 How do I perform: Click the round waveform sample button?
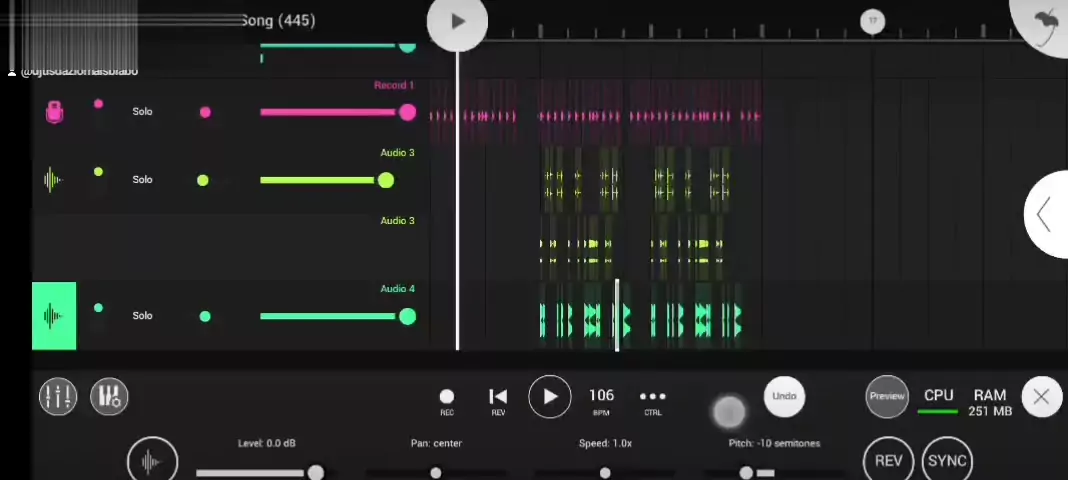point(152,461)
